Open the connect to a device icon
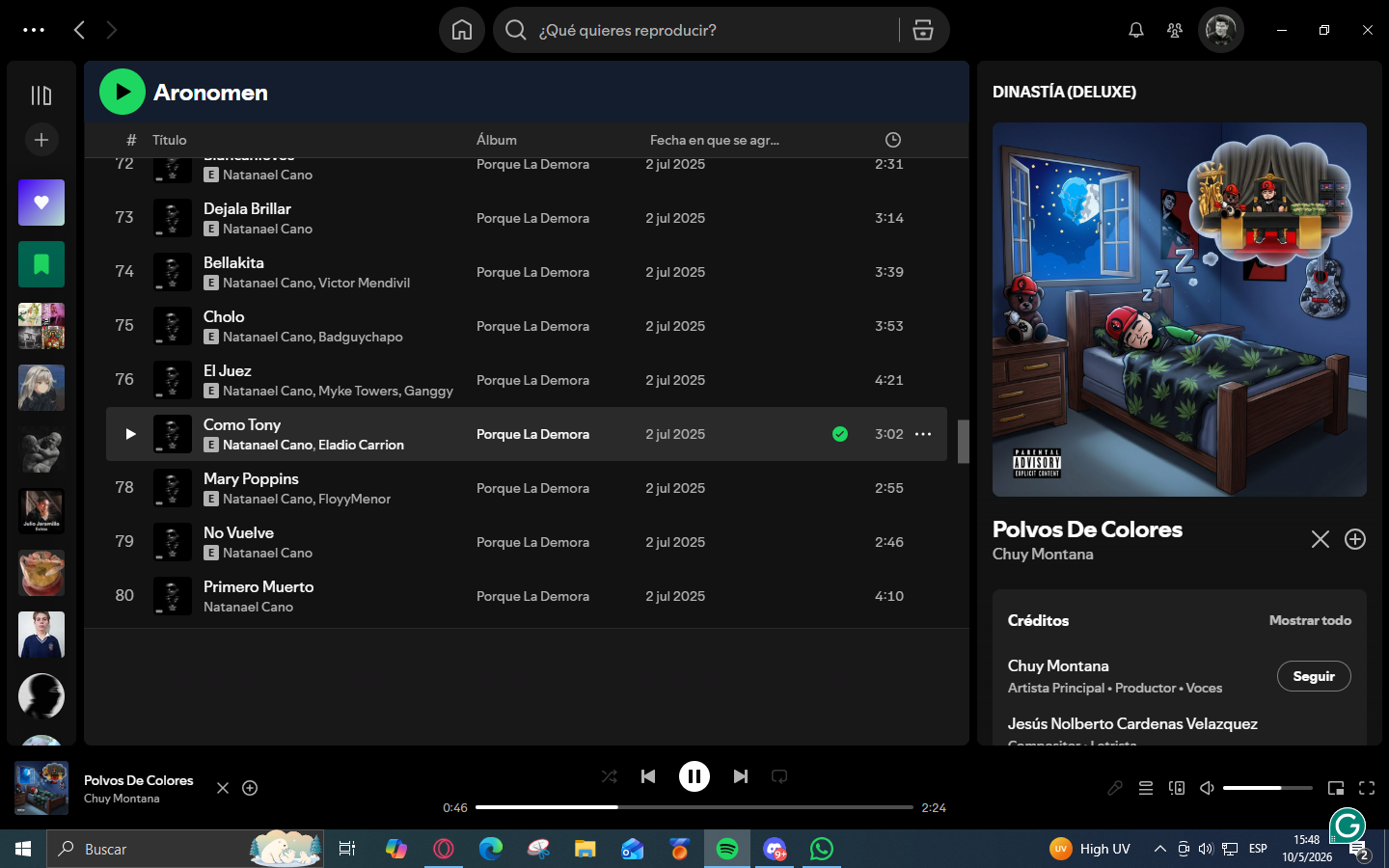Image resolution: width=1389 pixels, height=868 pixels. coord(1177,788)
